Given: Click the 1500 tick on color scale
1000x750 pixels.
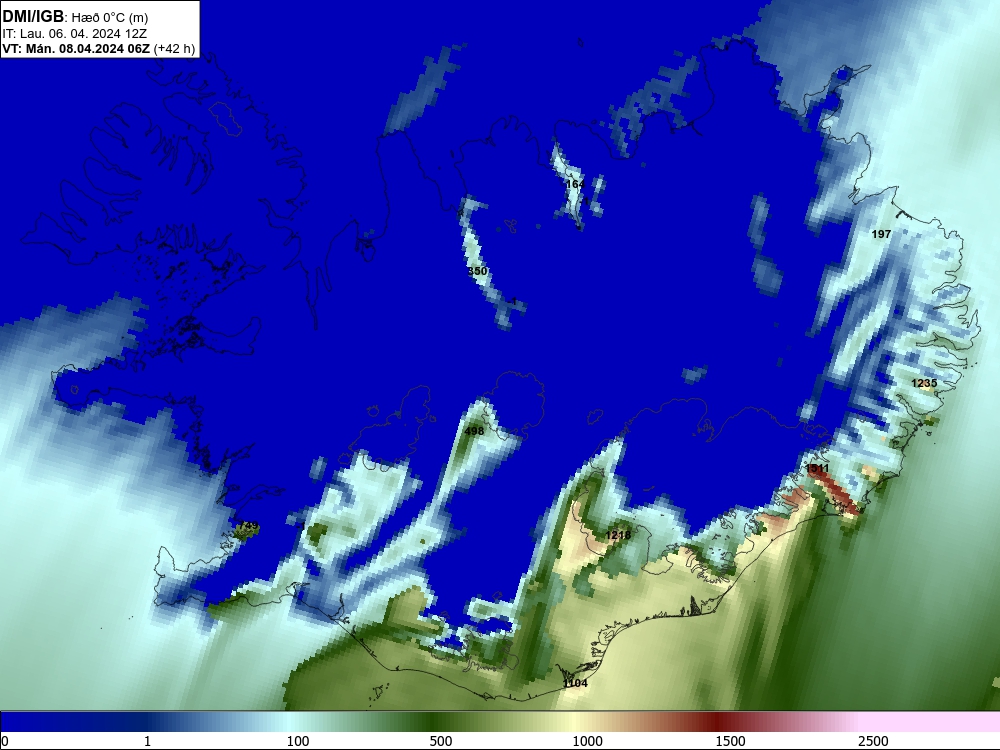Looking at the screenshot, I should [x=730, y=741].
